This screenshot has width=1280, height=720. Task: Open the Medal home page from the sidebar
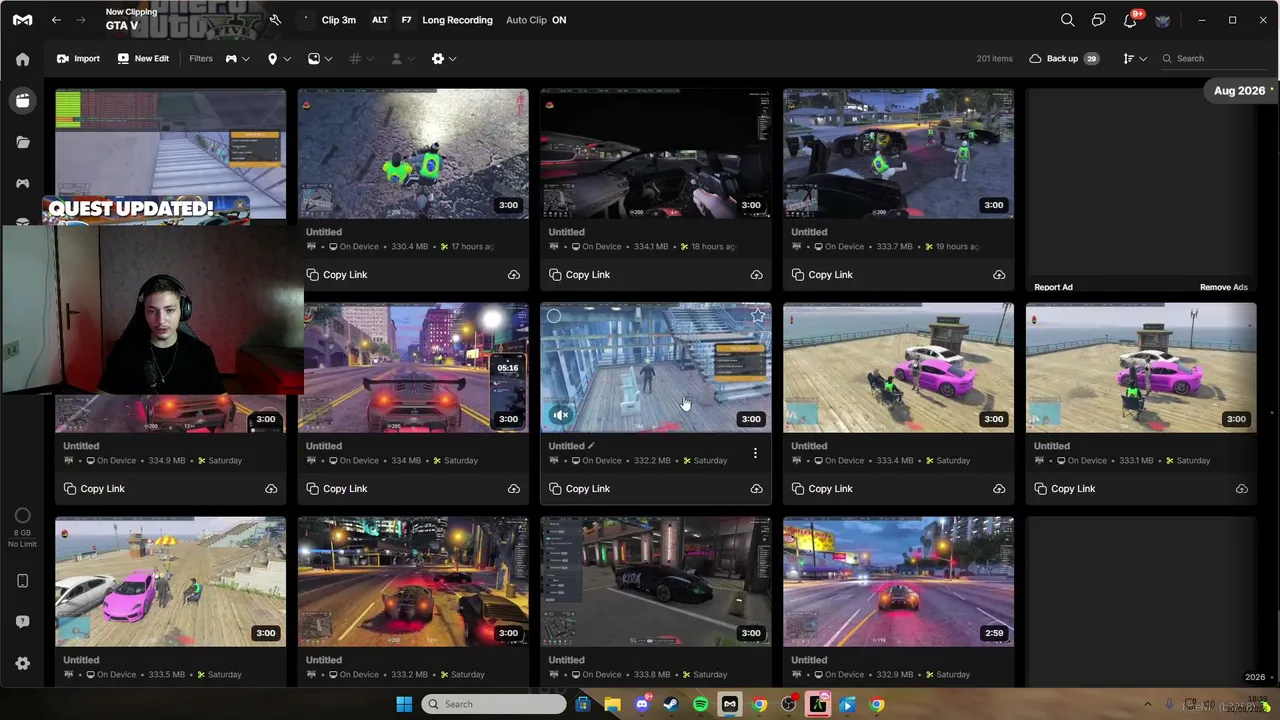coord(23,59)
